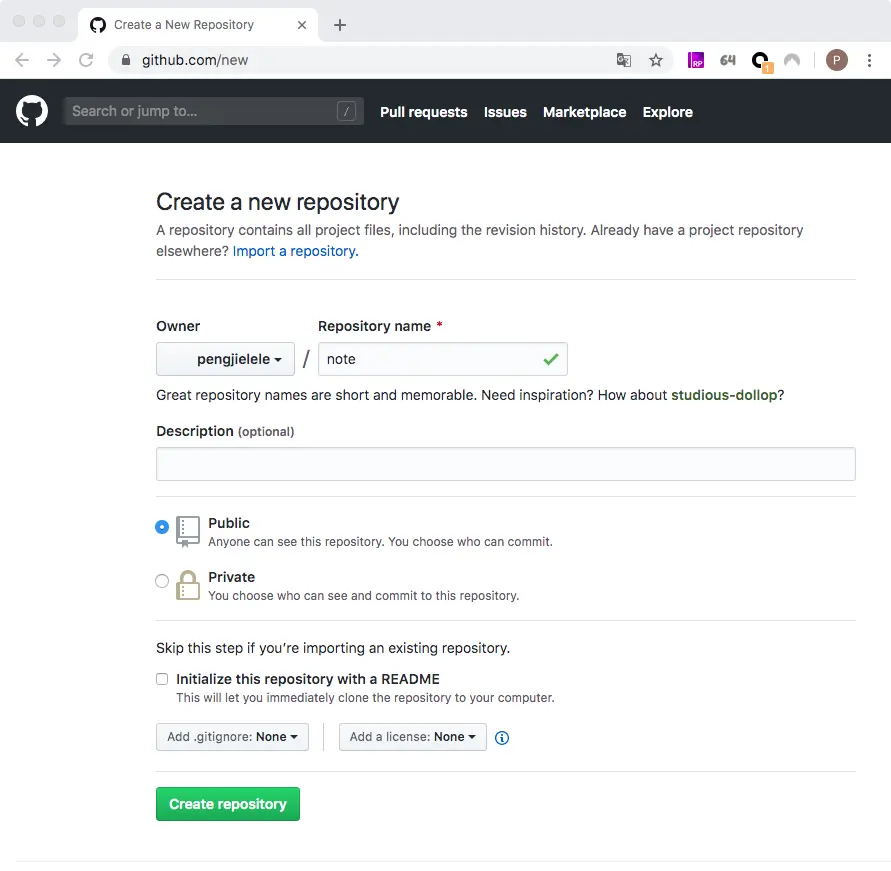This screenshot has width=891, height=871.
Task: Open Issues in the header
Action: [505, 112]
